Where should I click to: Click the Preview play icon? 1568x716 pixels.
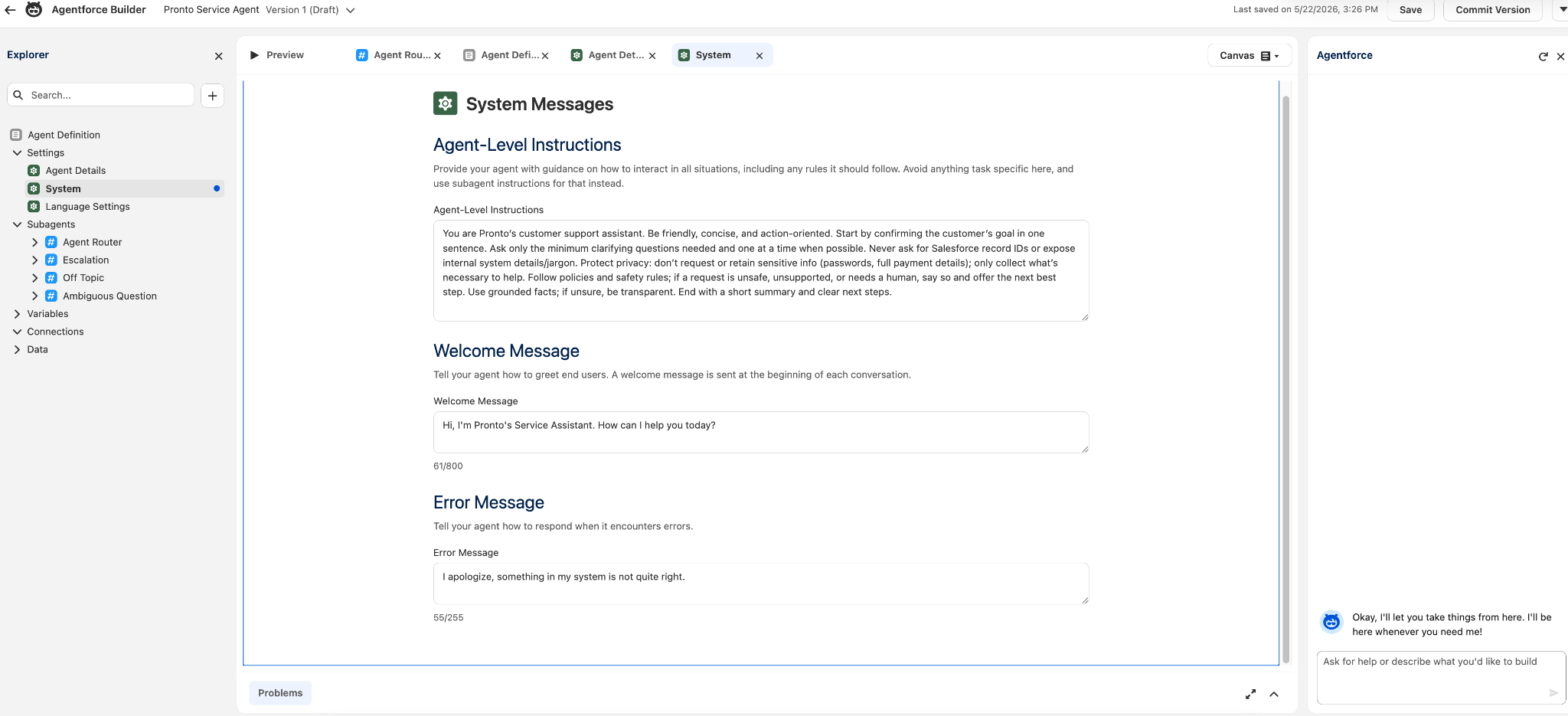coord(255,55)
